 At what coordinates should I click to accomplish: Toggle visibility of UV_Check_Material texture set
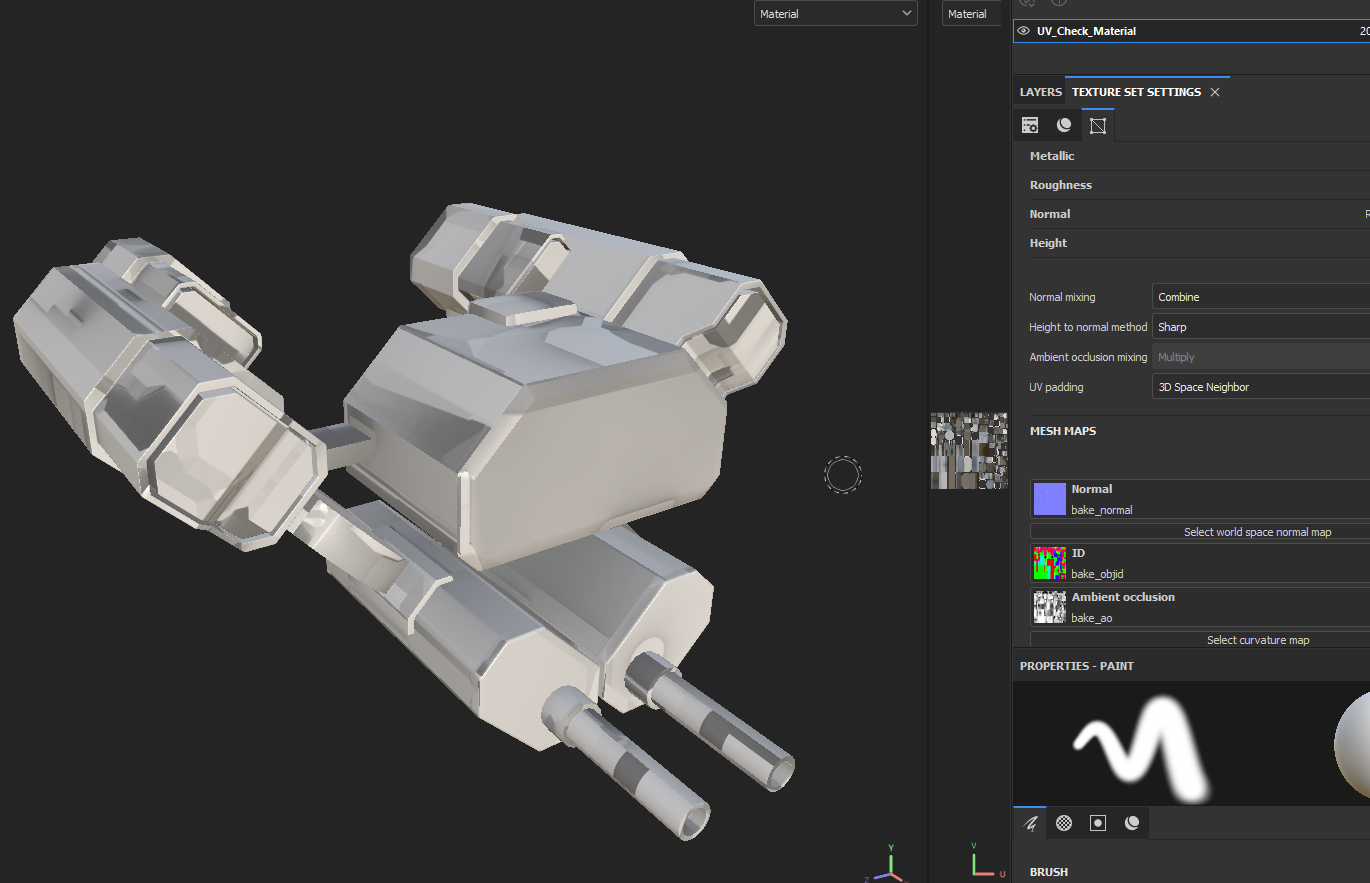(1023, 31)
